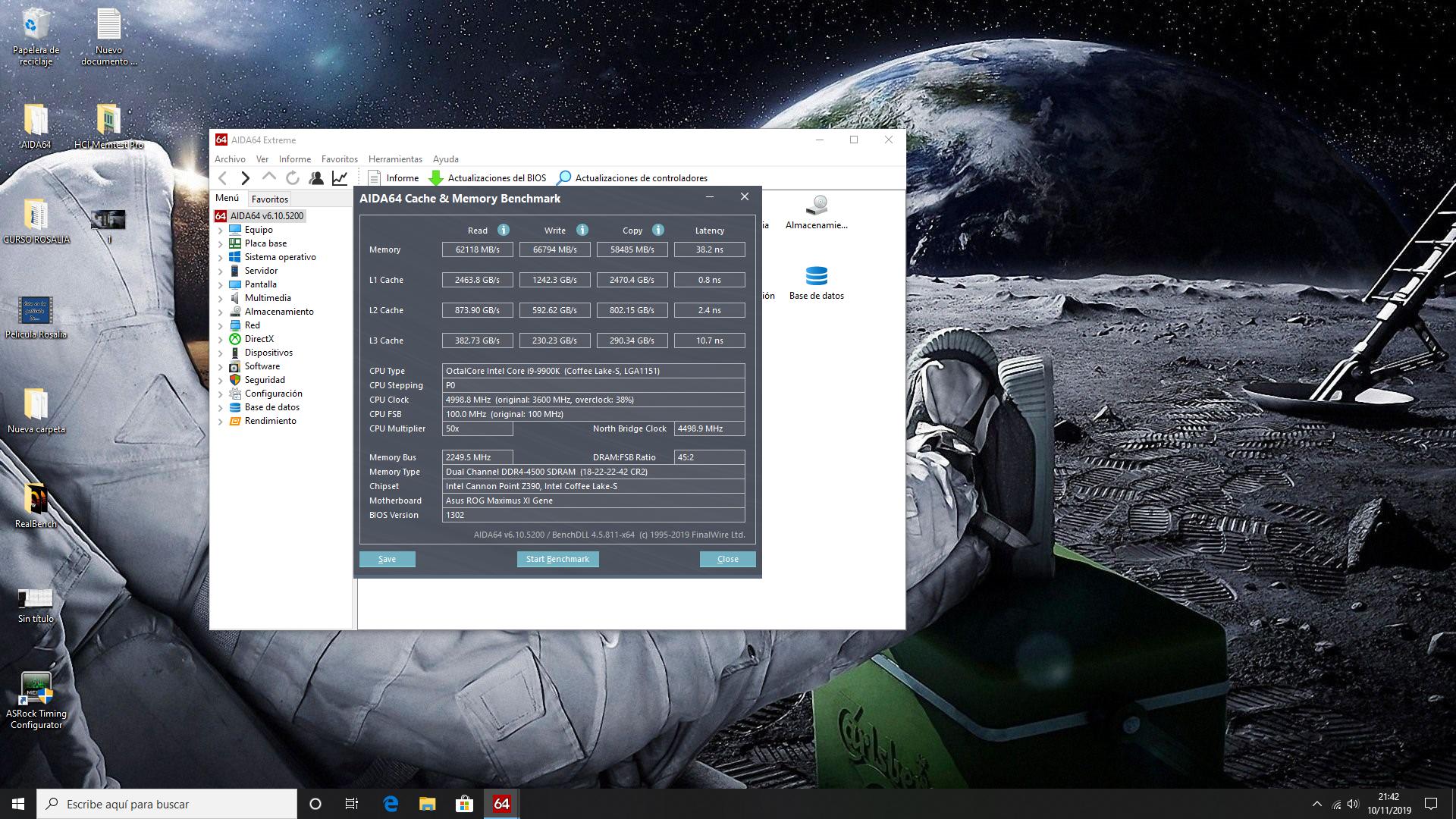Expand the Placa base tree node
The height and width of the screenshot is (819, 1456).
221,243
